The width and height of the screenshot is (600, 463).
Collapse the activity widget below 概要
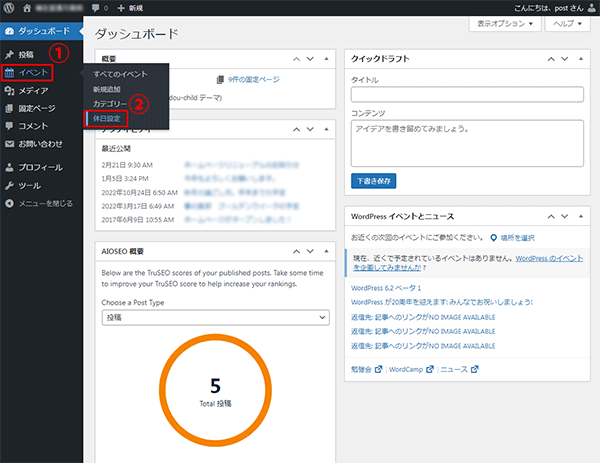(x=326, y=129)
